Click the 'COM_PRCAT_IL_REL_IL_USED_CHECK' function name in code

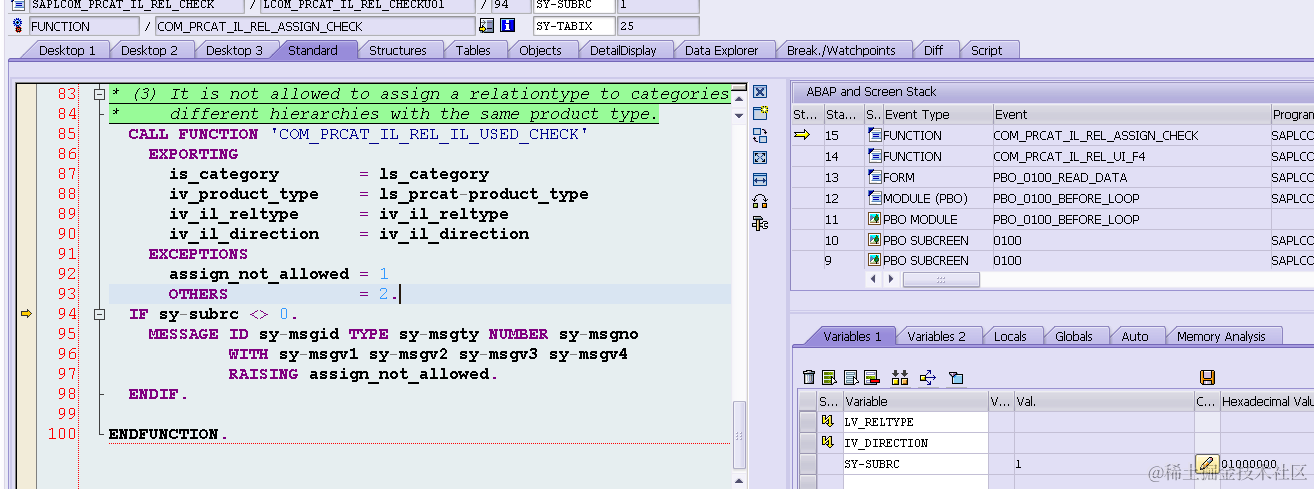(428, 134)
